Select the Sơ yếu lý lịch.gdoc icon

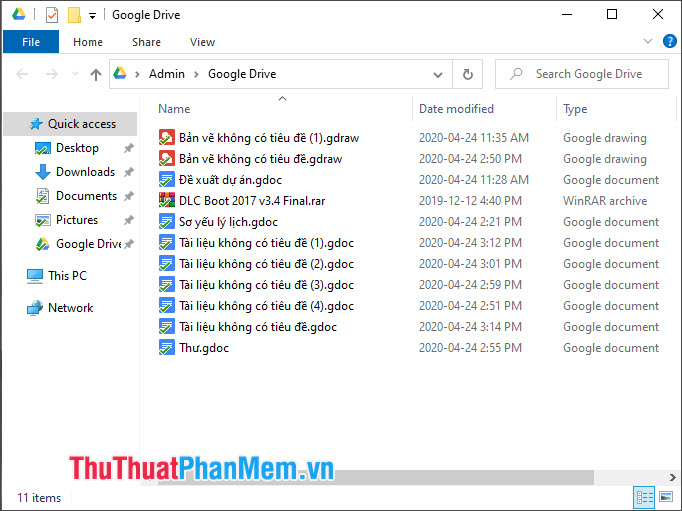[167, 221]
